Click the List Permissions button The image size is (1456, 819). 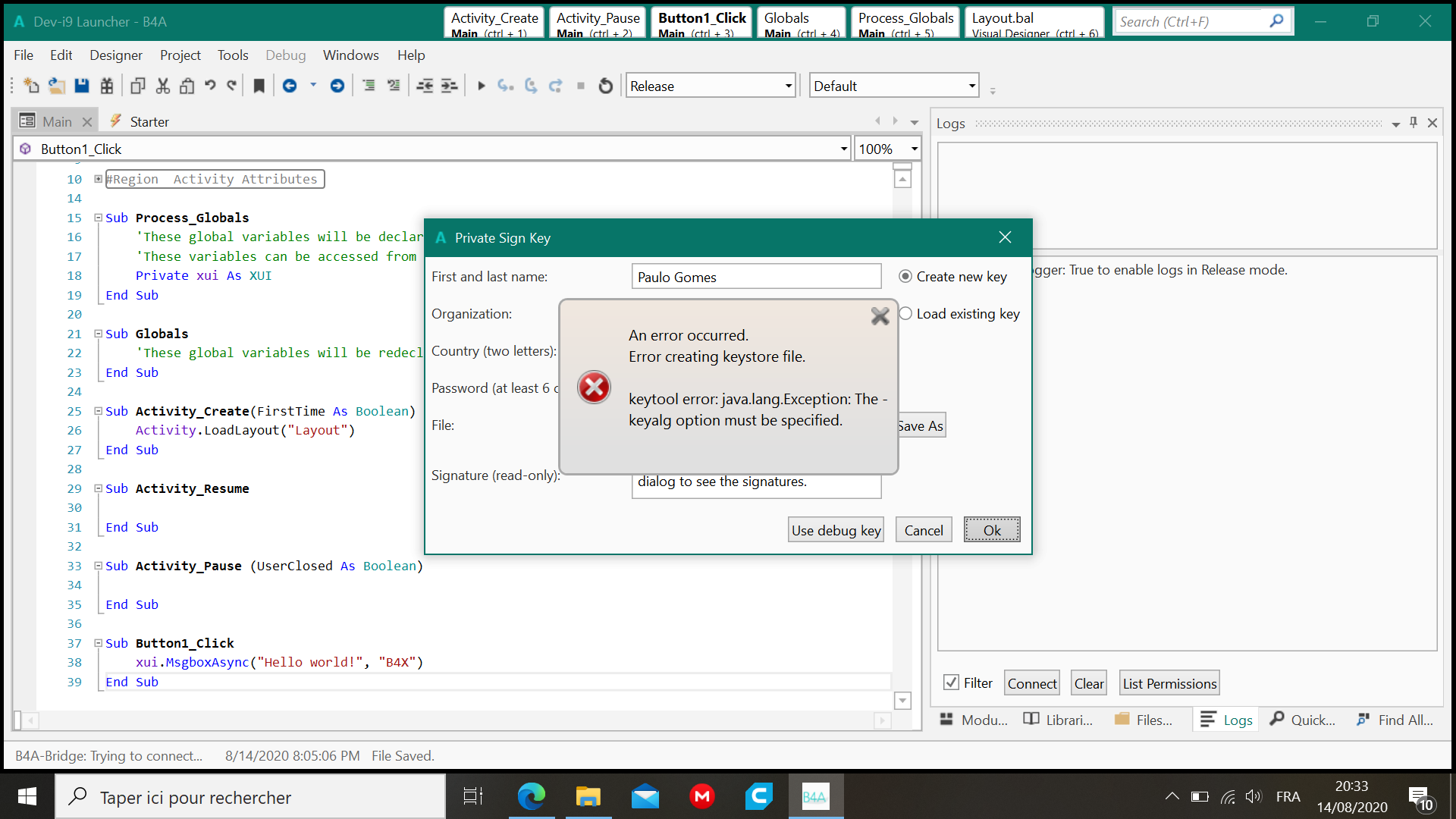(x=1169, y=683)
